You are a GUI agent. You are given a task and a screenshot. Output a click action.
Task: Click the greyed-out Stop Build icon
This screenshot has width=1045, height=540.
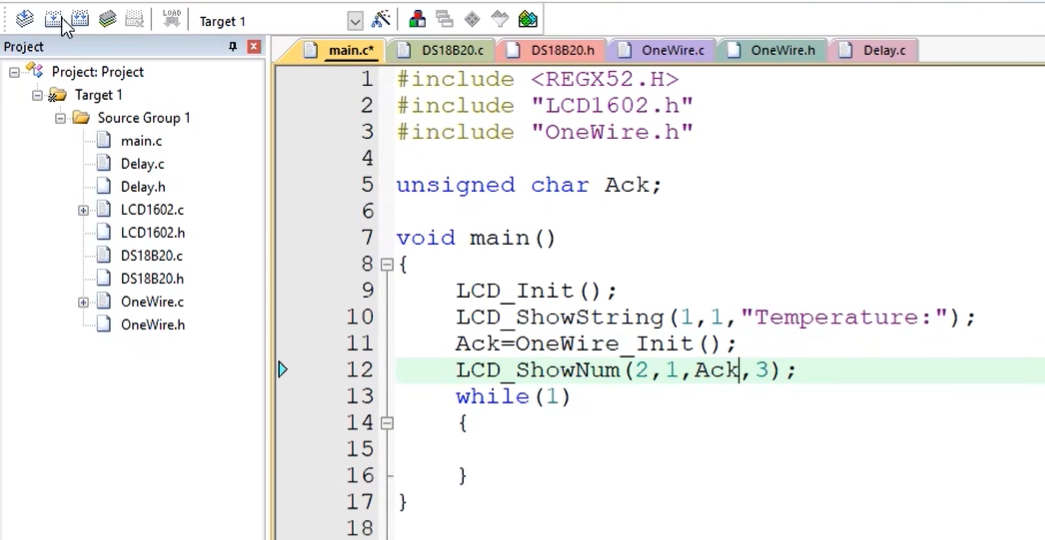tap(135, 19)
